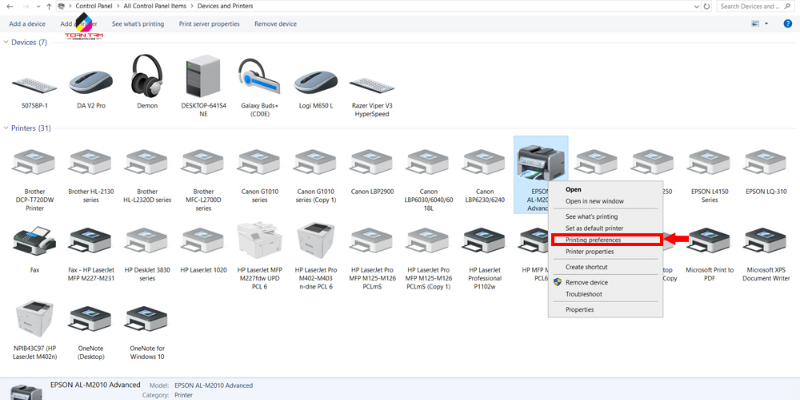Select the Razer Viper V3 HyperSpeed icon
Viewport: 800px width, 400px height.
pos(372,85)
